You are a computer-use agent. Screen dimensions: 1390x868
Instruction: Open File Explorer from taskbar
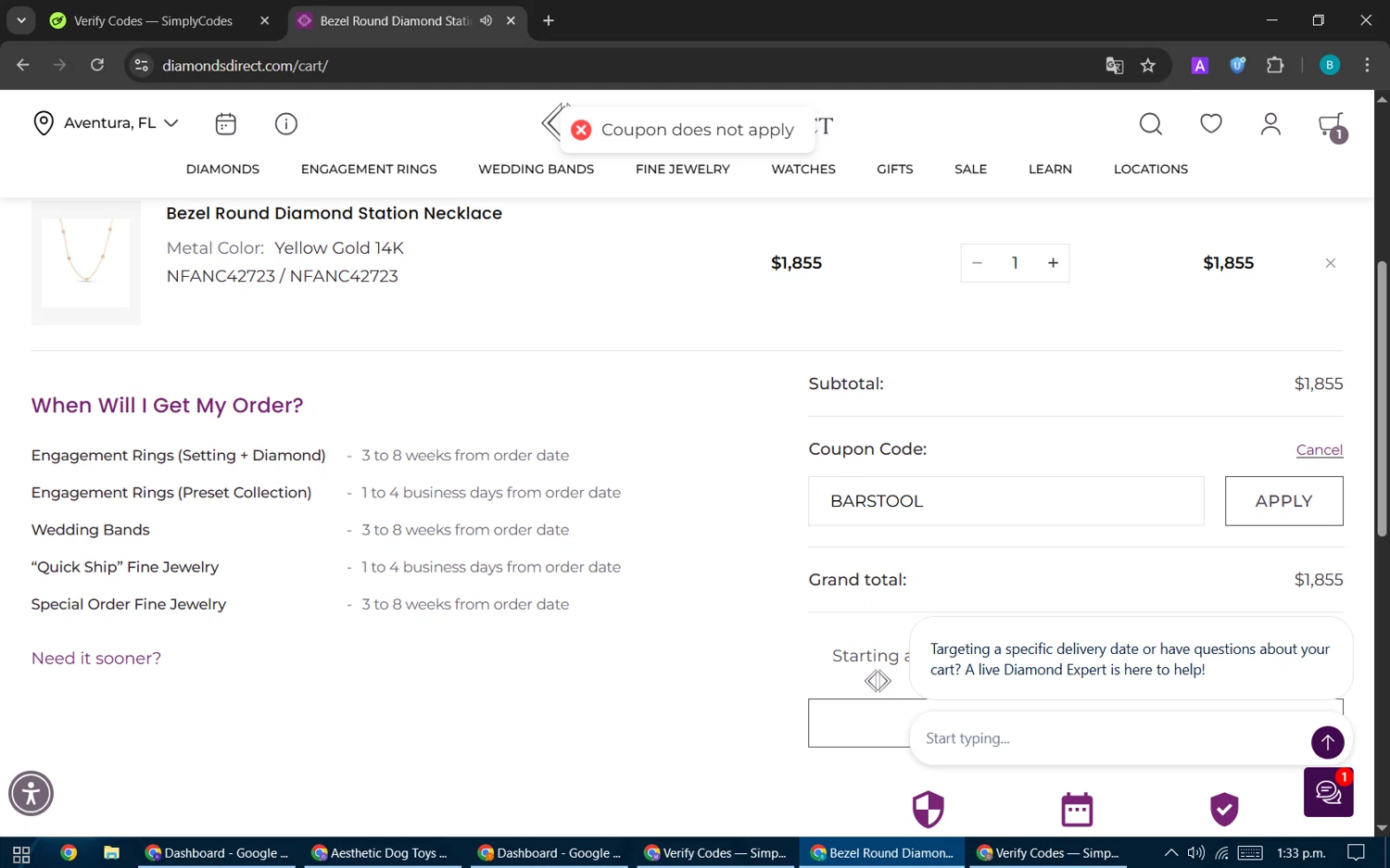click(x=111, y=853)
